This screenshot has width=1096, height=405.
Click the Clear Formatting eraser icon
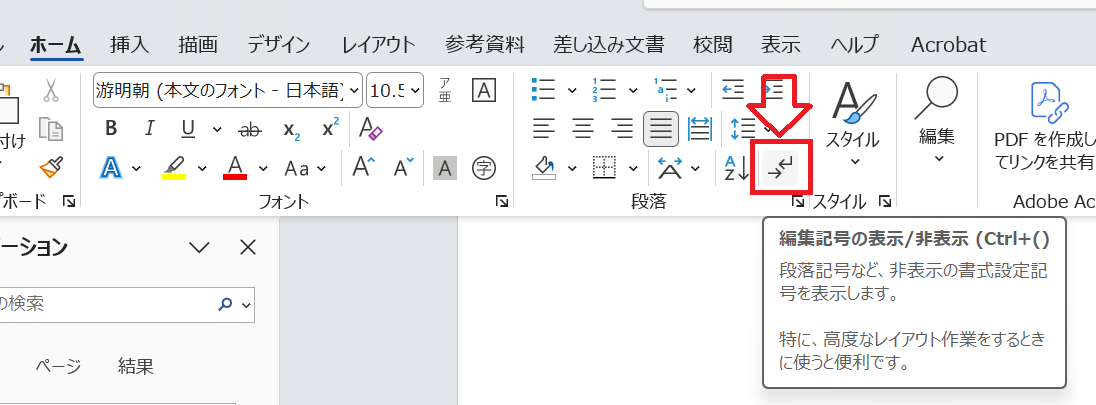(x=370, y=129)
